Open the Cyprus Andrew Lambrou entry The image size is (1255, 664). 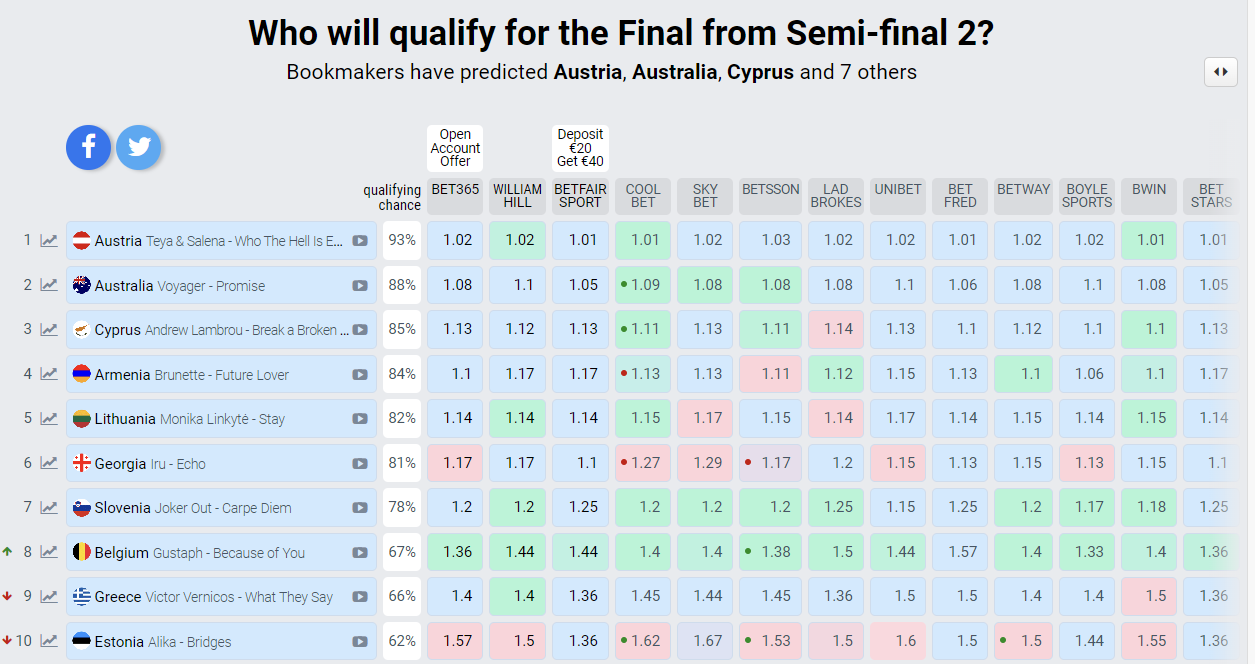coord(221,330)
